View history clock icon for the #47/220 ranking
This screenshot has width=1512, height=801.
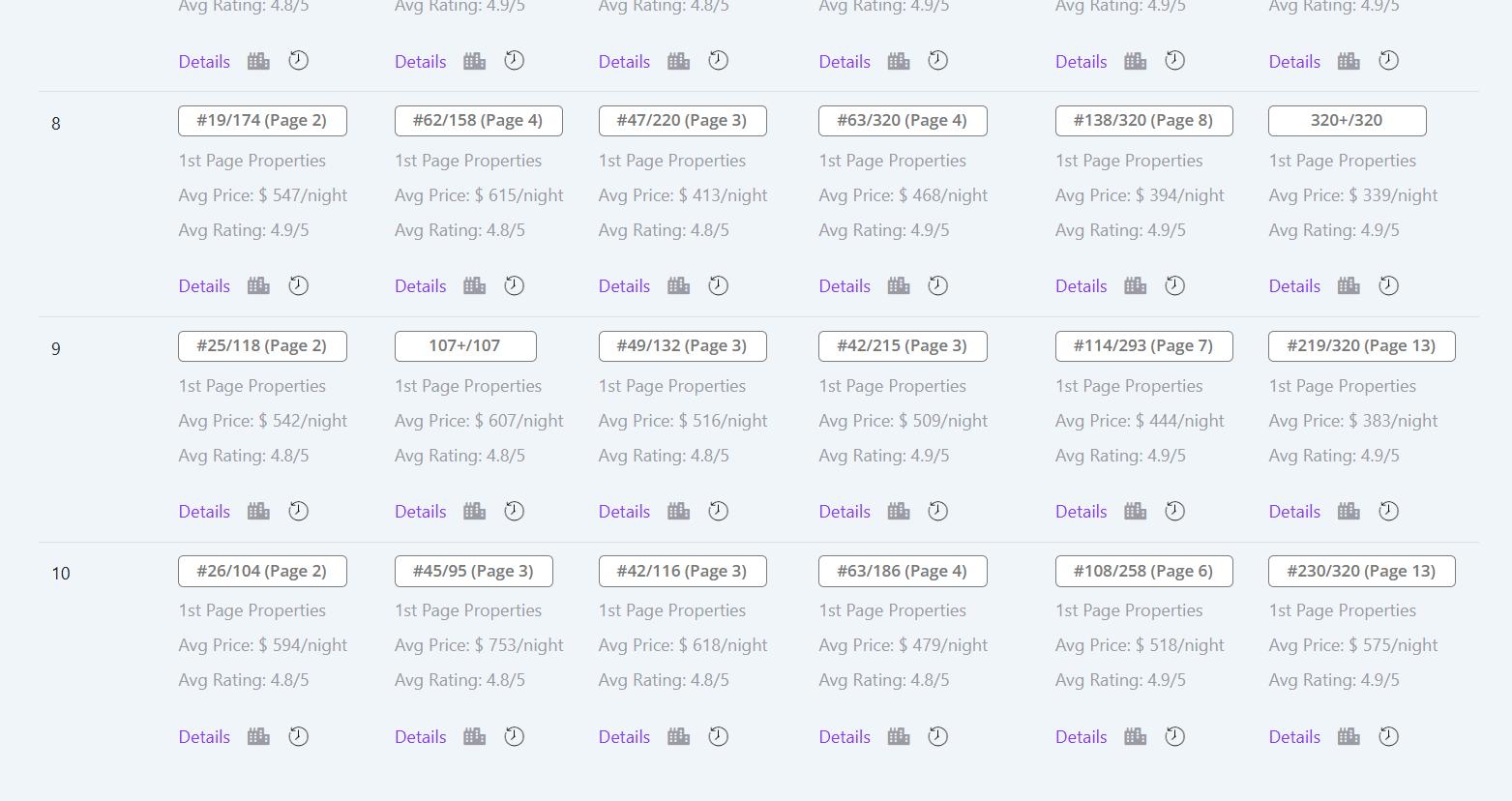coord(719,285)
